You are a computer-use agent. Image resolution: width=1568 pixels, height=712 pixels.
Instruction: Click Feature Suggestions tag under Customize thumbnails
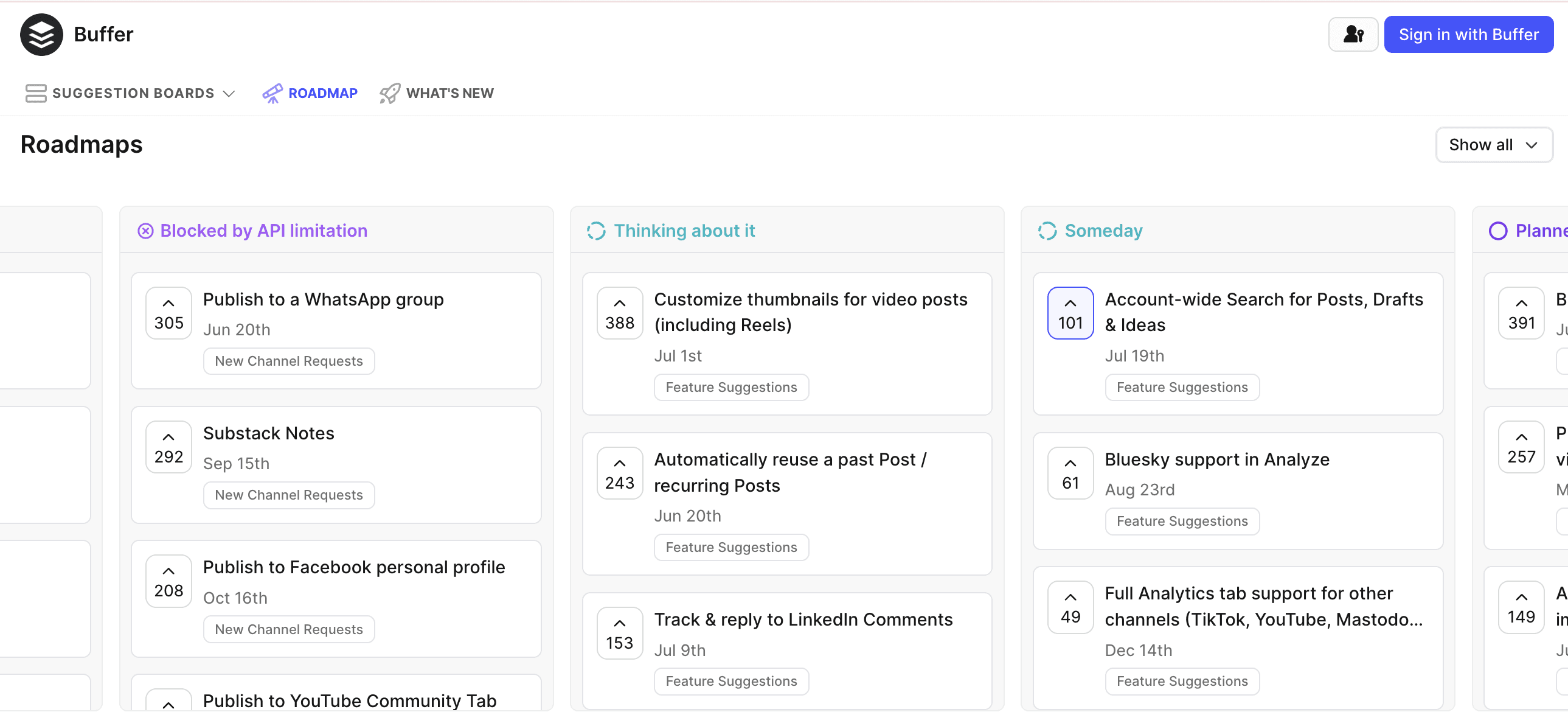click(731, 388)
